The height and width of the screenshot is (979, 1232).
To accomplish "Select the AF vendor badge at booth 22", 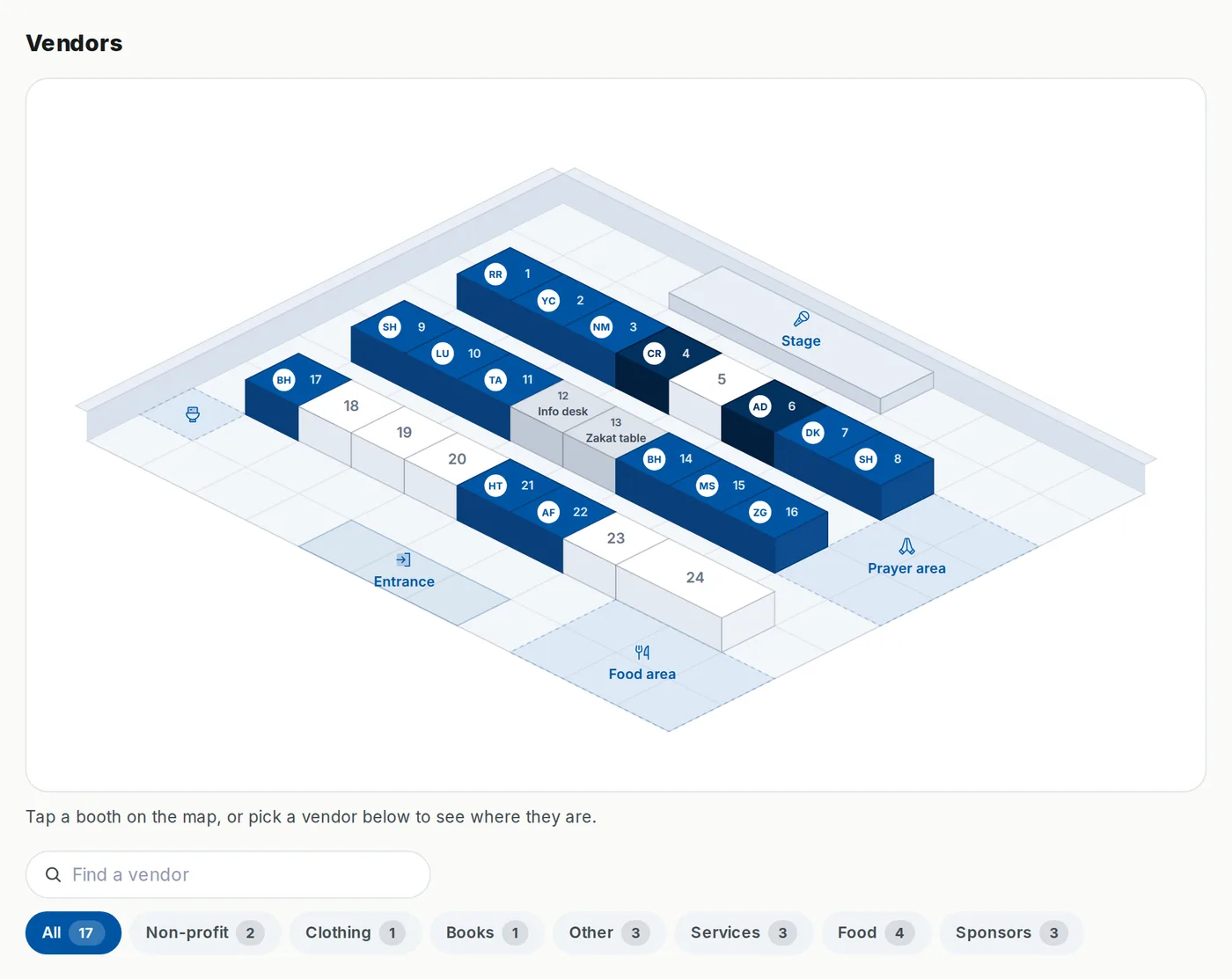I will [x=548, y=512].
